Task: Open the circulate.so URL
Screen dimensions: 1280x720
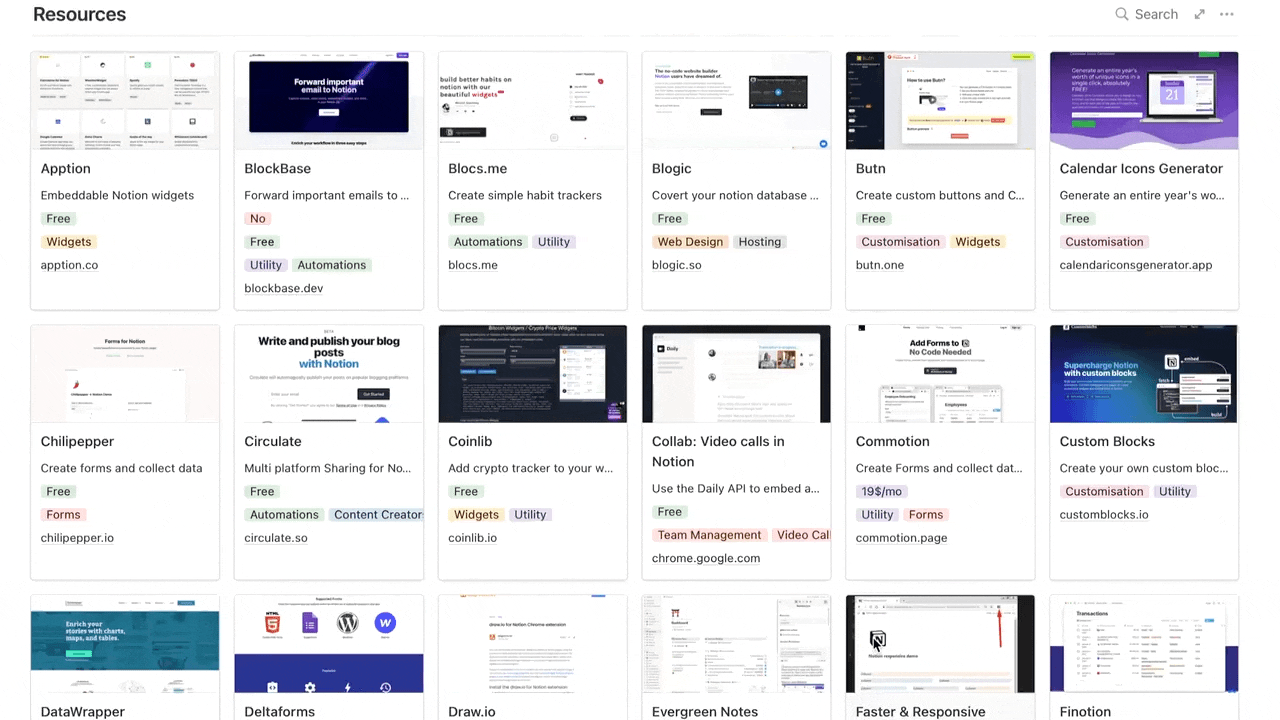Action: click(x=276, y=538)
